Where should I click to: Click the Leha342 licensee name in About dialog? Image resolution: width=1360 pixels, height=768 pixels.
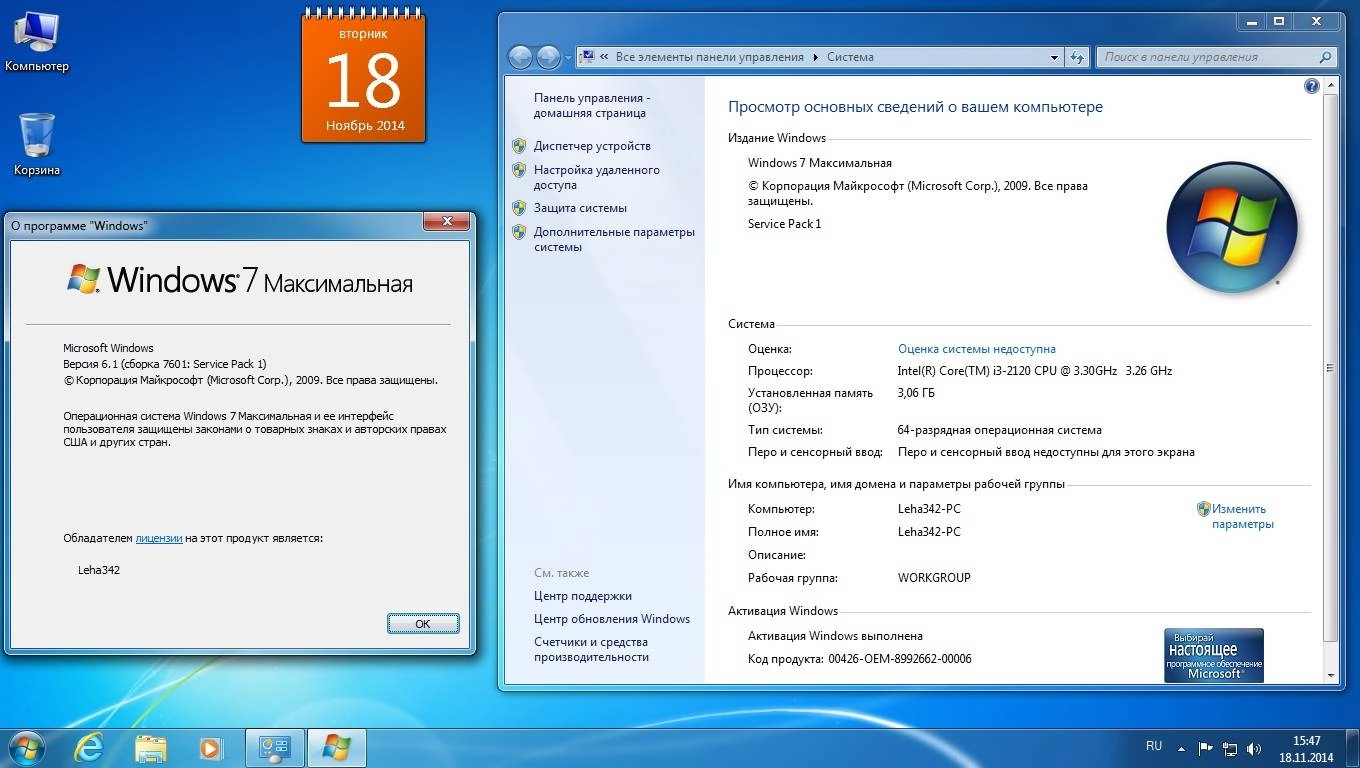pyautogui.click(x=99, y=570)
